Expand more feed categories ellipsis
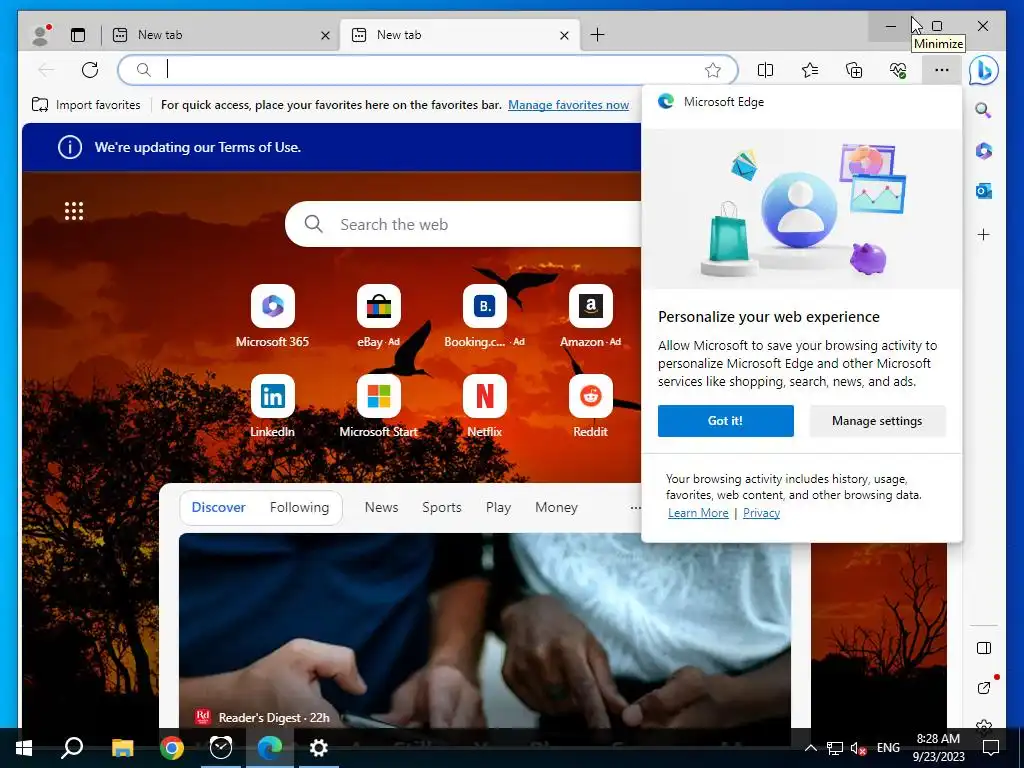 coord(635,507)
